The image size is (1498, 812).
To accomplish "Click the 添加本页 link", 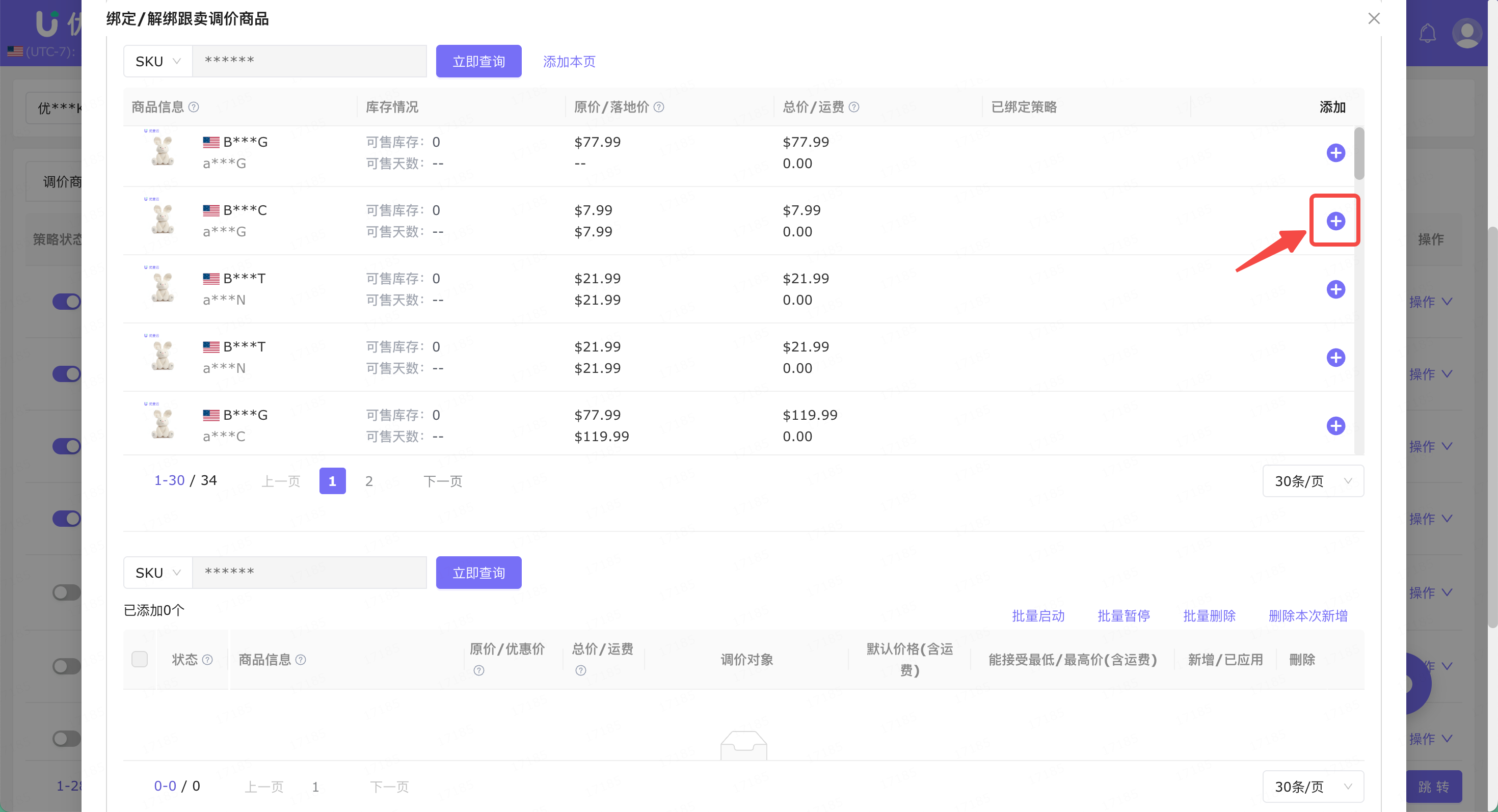I will click(569, 62).
